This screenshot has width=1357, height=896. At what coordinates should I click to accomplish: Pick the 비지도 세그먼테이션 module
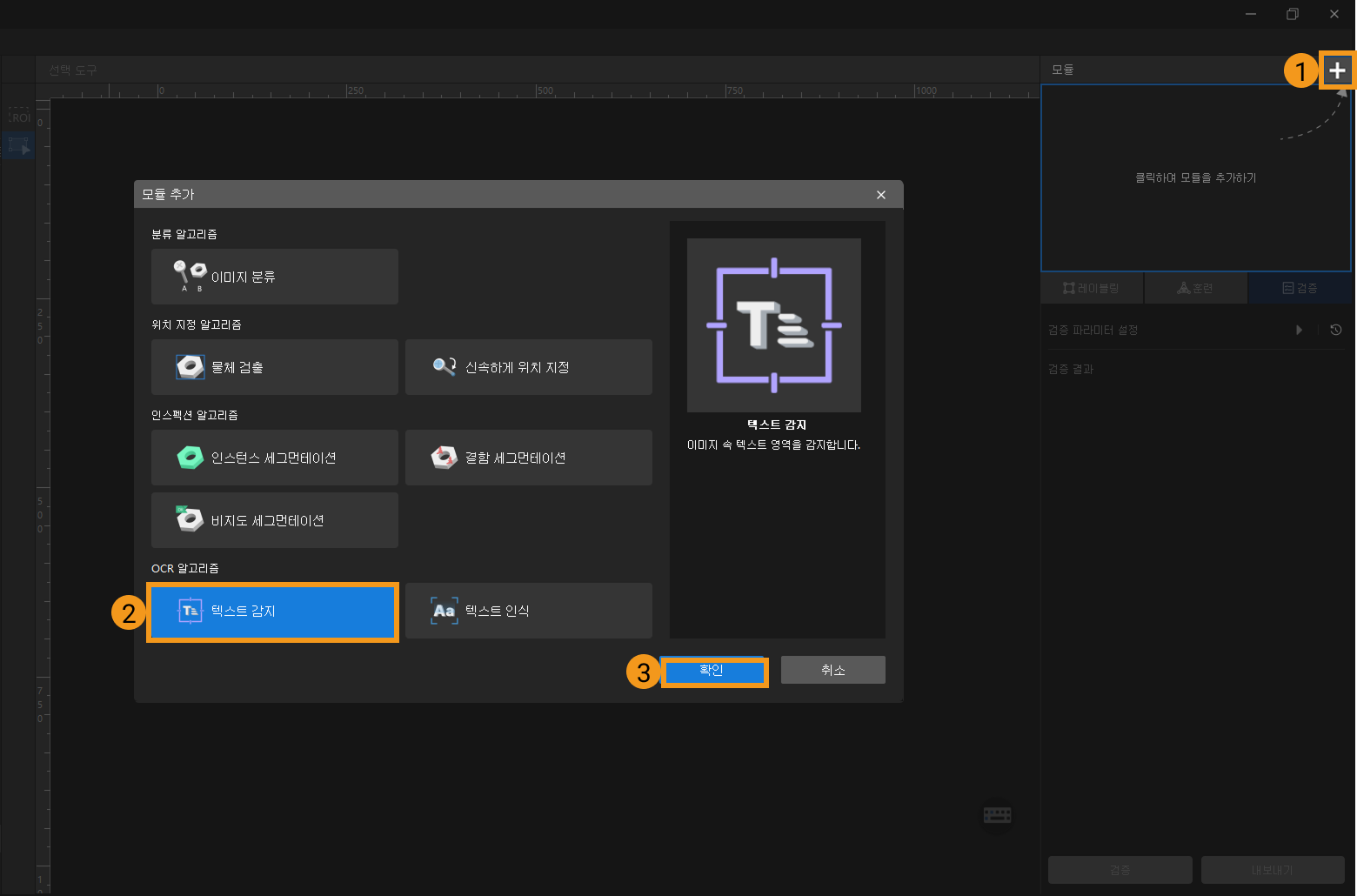click(274, 520)
